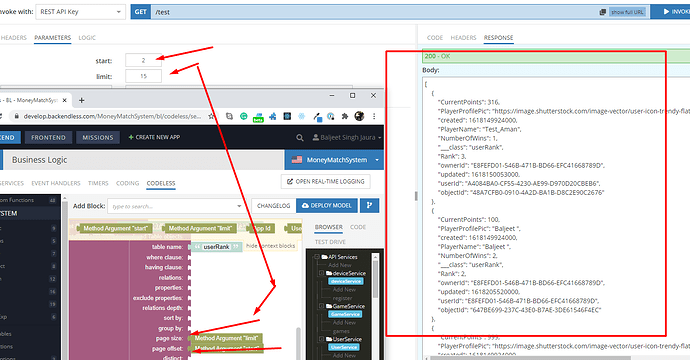Click OPEN REAL-TIME LOGGING button

(326, 181)
